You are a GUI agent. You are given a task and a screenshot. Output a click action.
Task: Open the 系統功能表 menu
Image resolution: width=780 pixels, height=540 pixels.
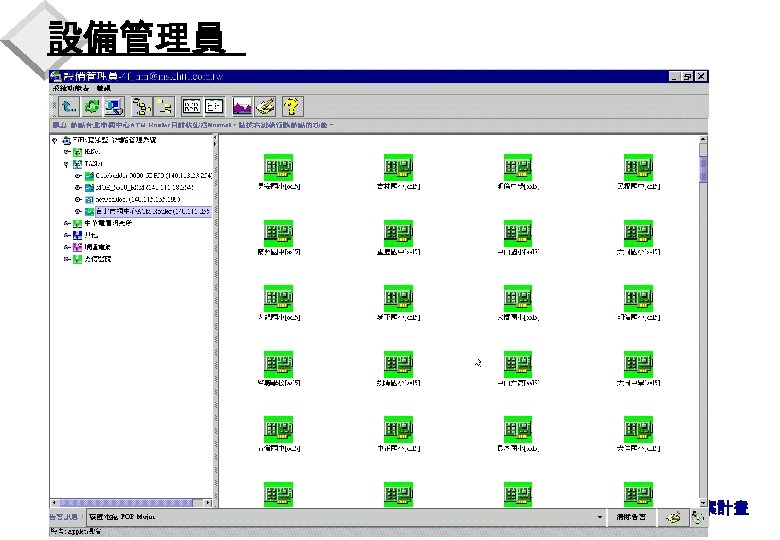(71, 88)
